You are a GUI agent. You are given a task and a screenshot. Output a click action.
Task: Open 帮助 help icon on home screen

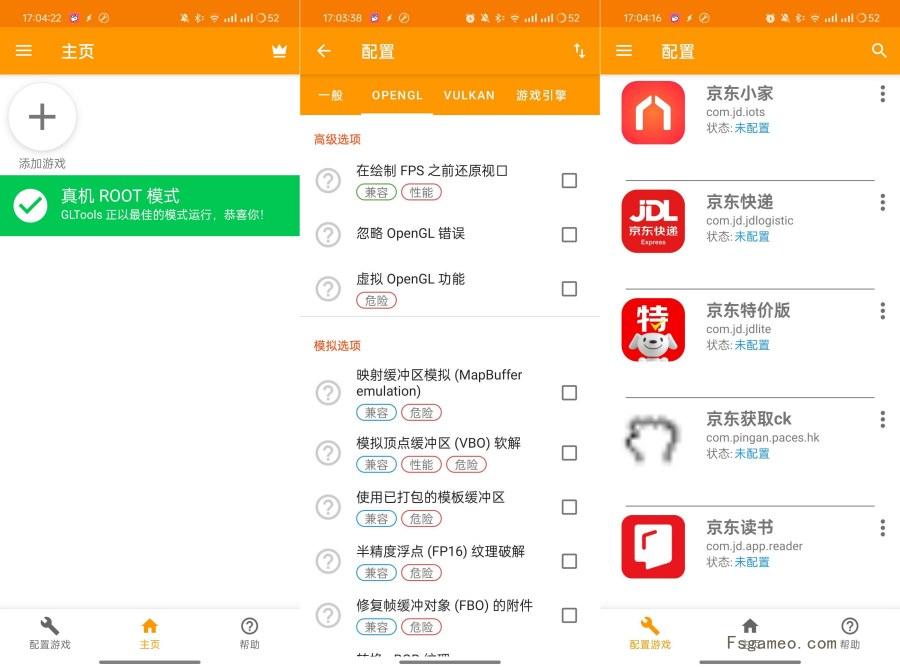250,633
